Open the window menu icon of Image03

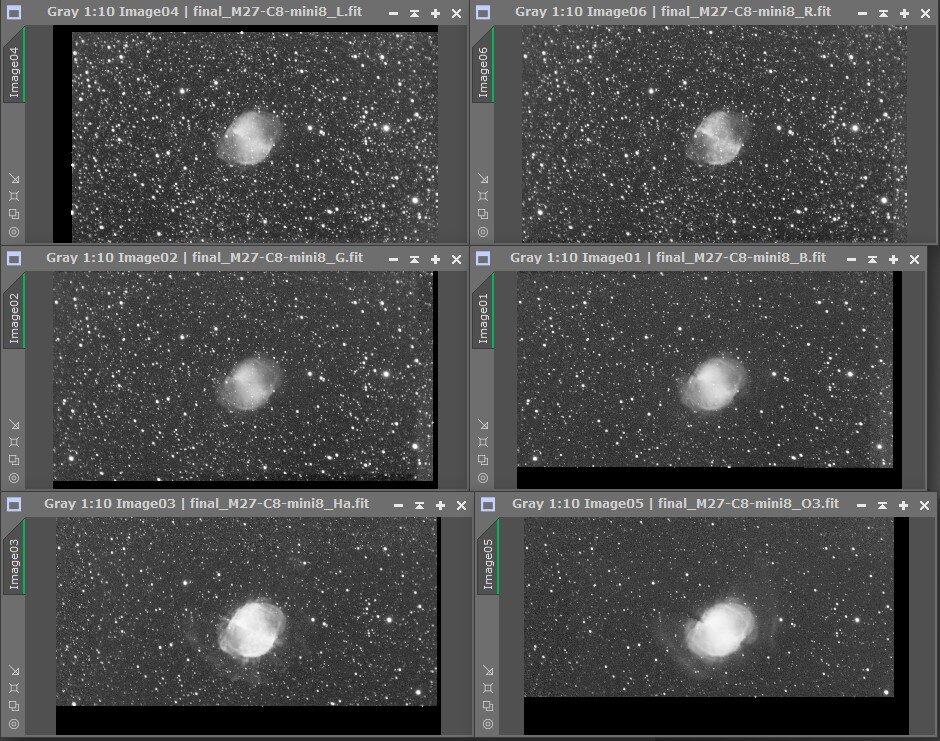[x=14, y=504]
